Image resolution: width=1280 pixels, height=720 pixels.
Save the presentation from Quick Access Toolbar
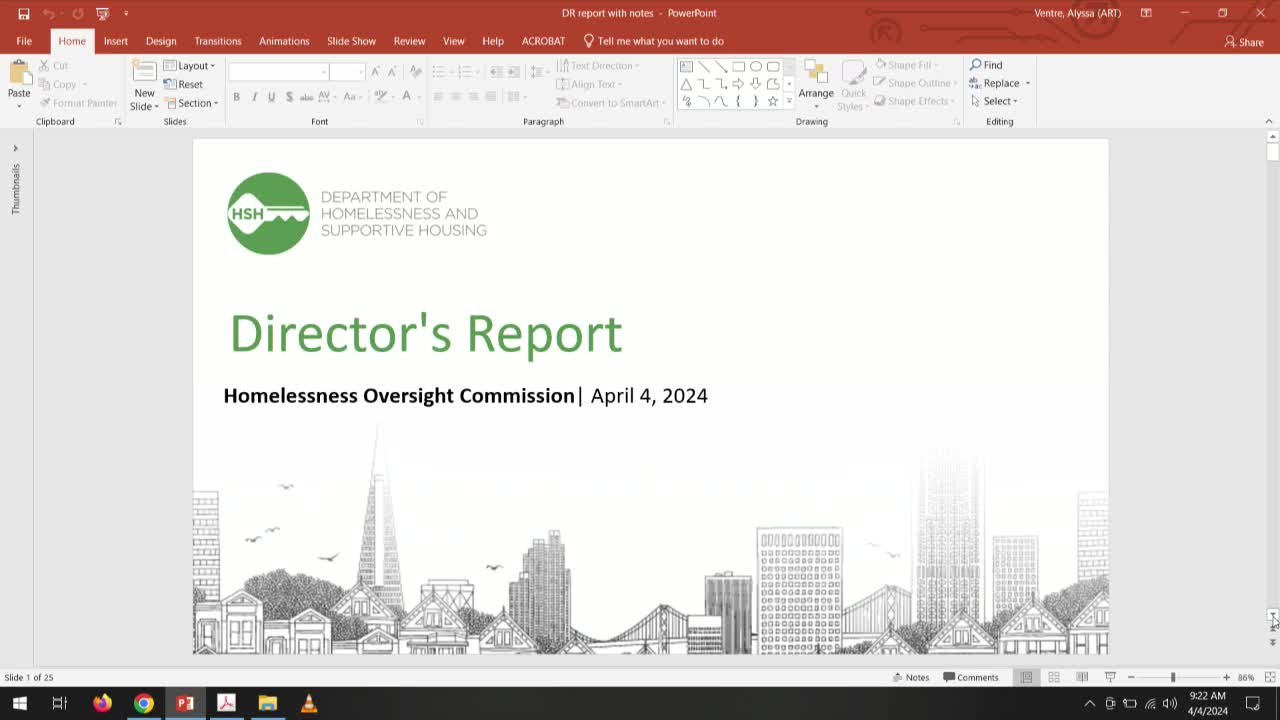[x=24, y=13]
